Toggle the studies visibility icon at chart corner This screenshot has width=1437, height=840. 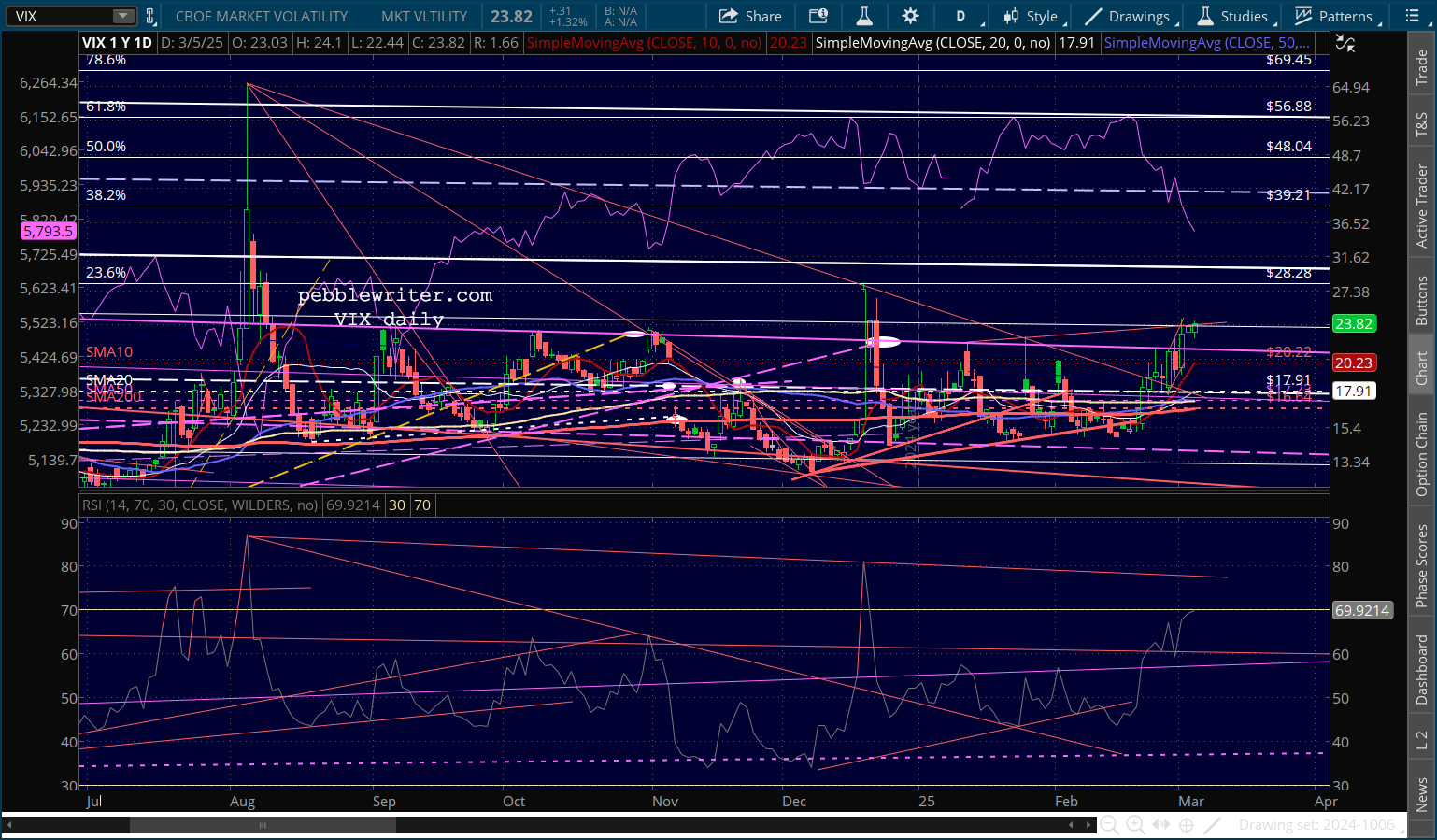1345,43
